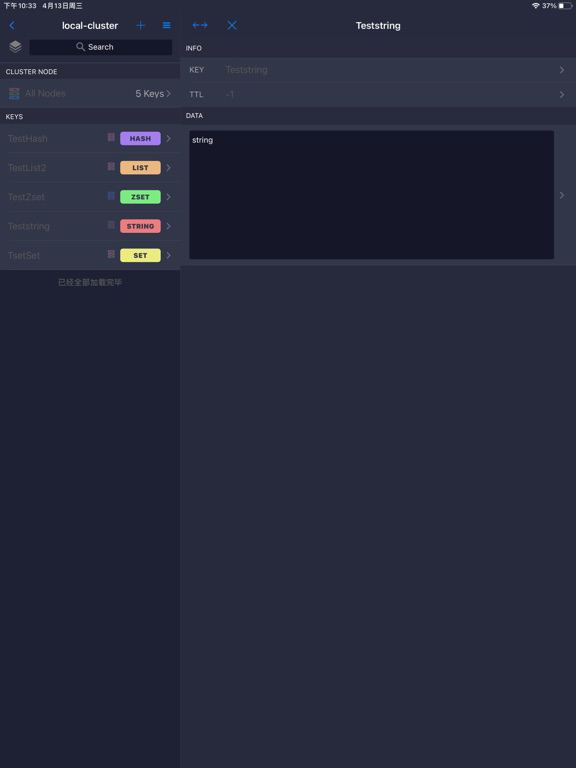
Task: Open DATA section chevron
Action: pyautogui.click(x=562, y=195)
